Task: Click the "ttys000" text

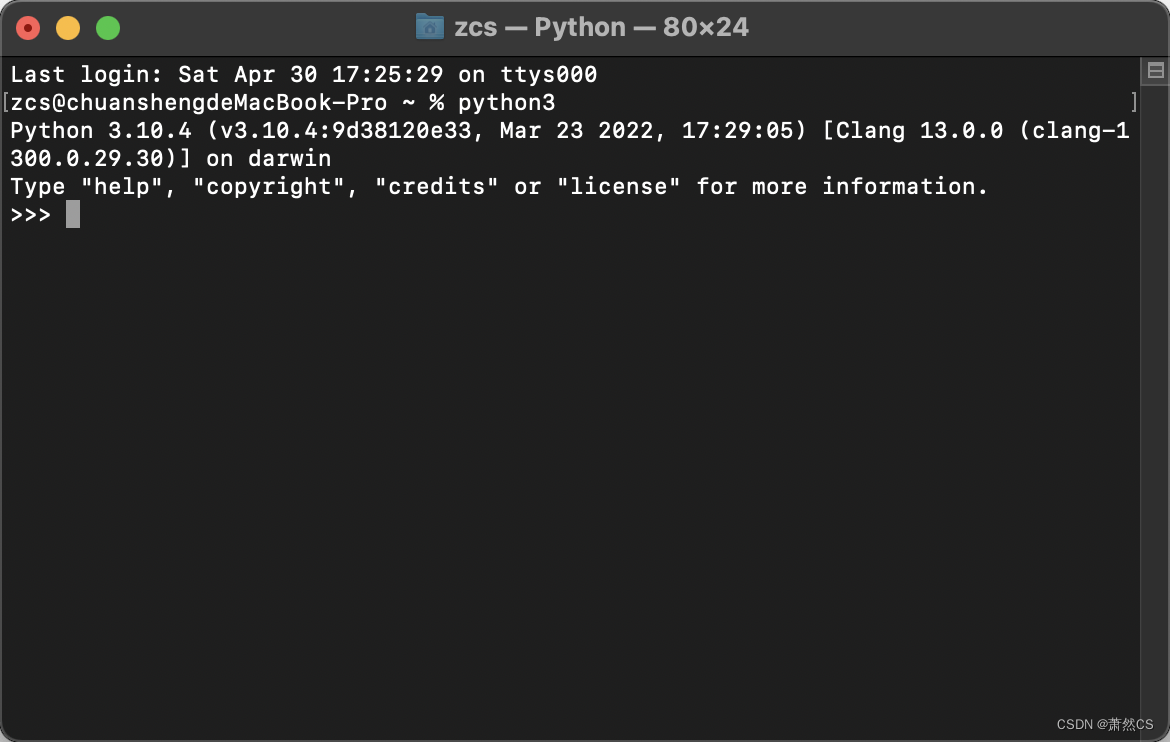Action: coord(547,74)
